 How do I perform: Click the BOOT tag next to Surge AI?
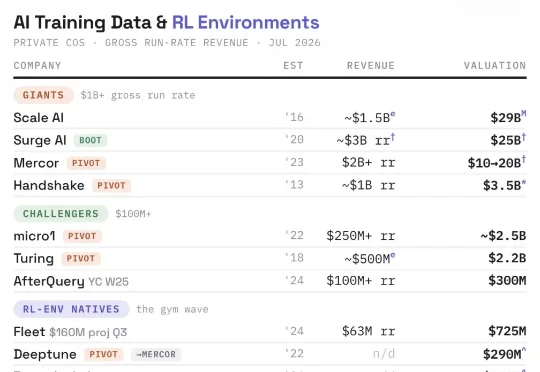pyautogui.click(x=90, y=141)
